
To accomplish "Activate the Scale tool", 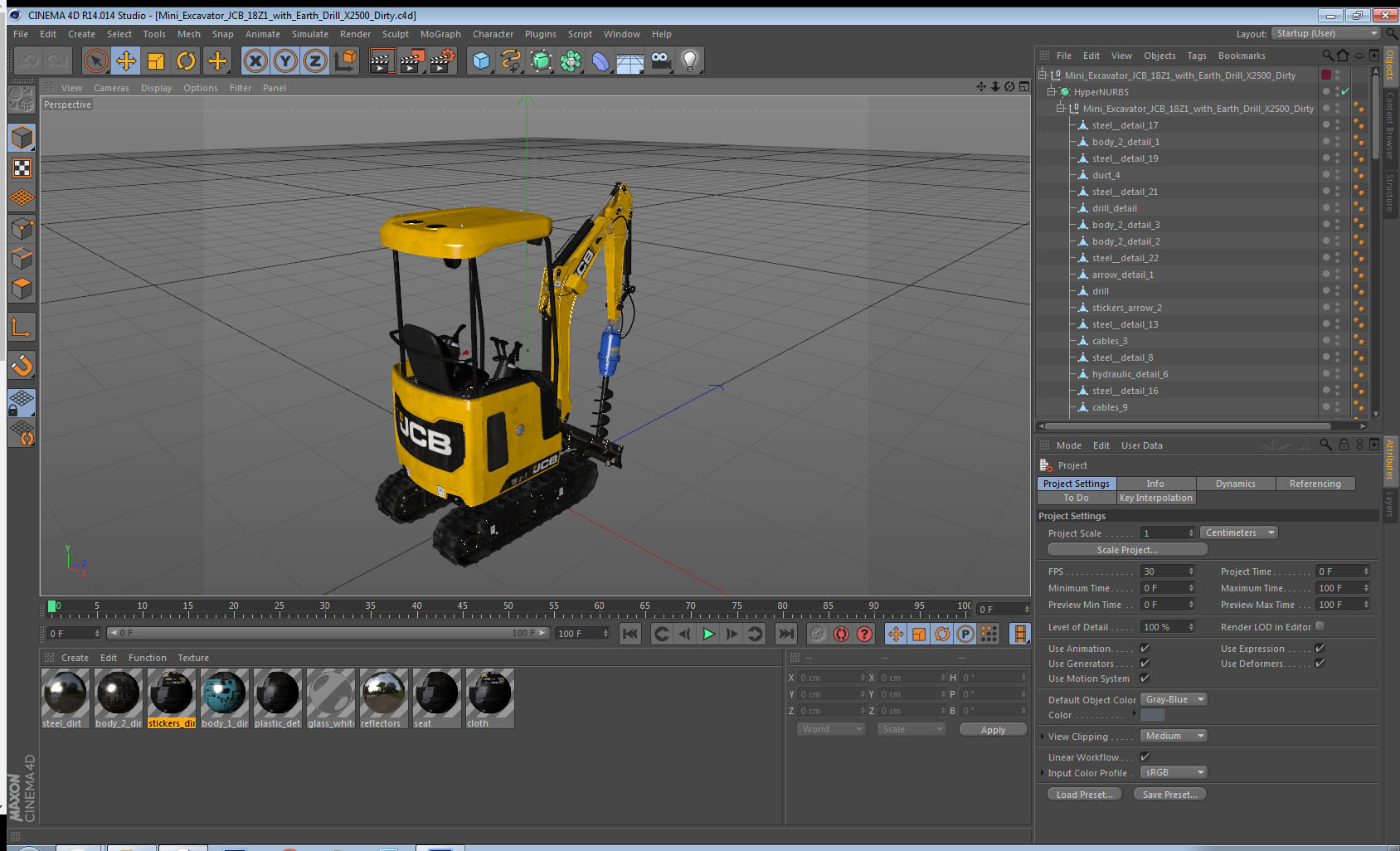I will point(156,61).
